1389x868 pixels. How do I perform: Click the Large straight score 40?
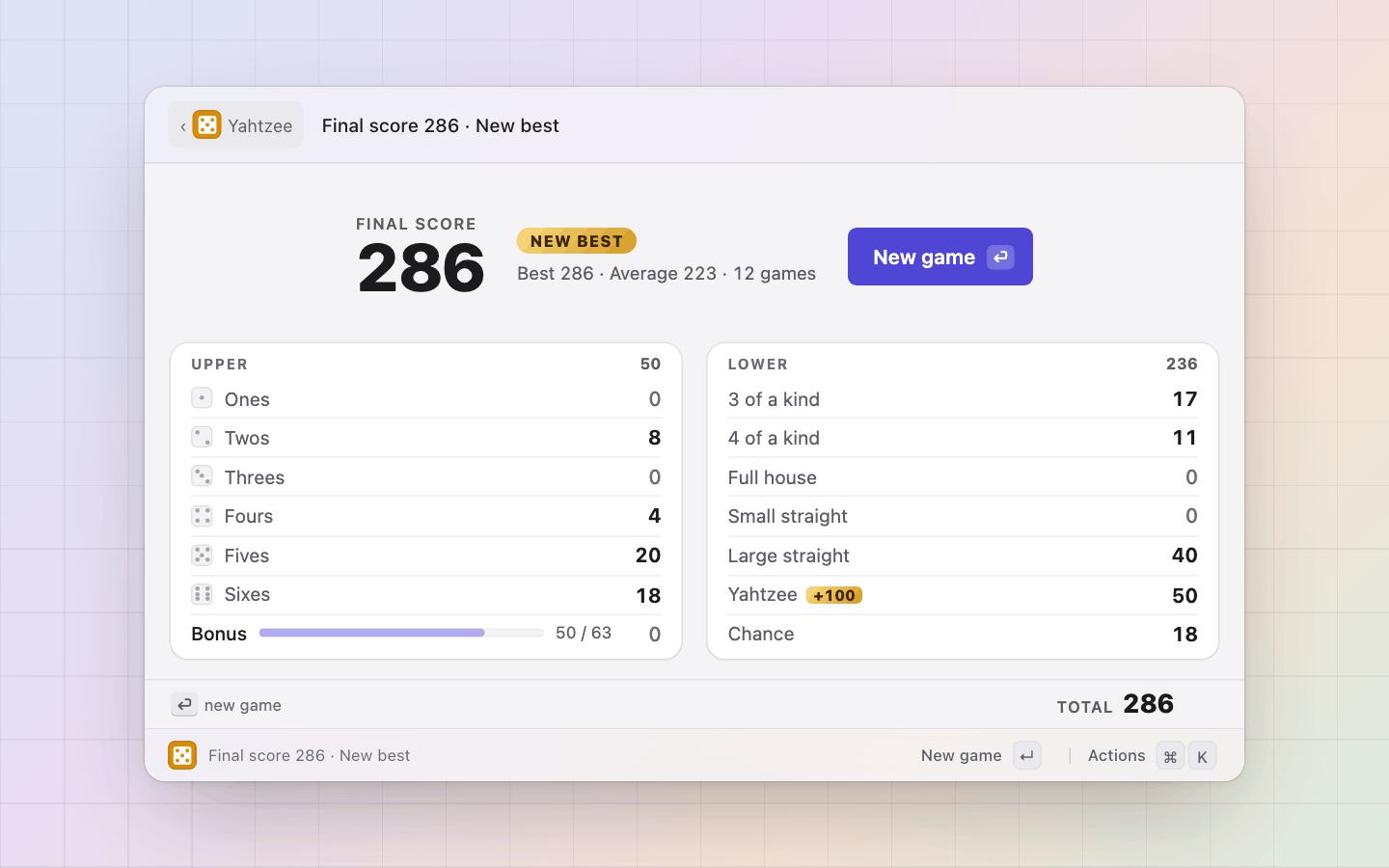tap(1185, 556)
